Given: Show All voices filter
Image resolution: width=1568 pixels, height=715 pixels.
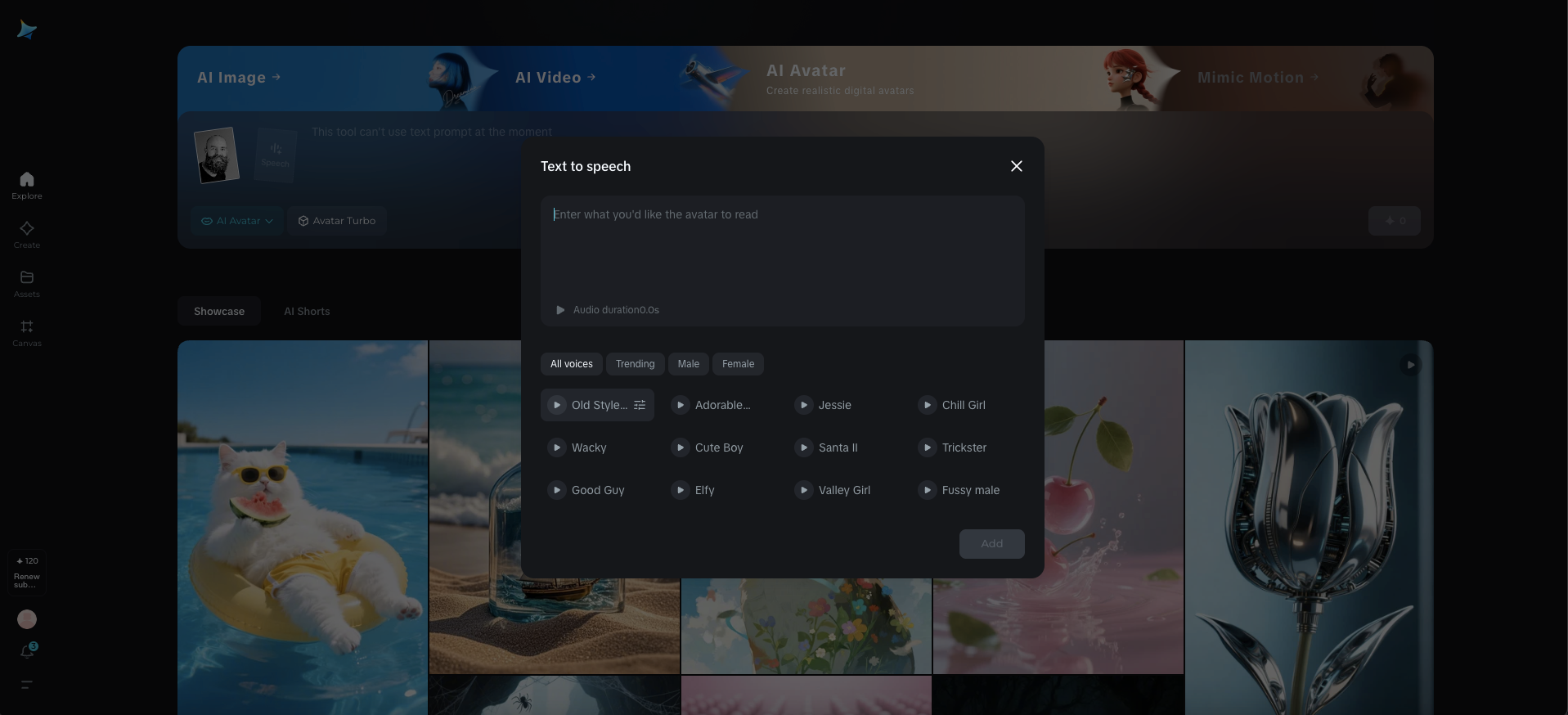Looking at the screenshot, I should (572, 364).
